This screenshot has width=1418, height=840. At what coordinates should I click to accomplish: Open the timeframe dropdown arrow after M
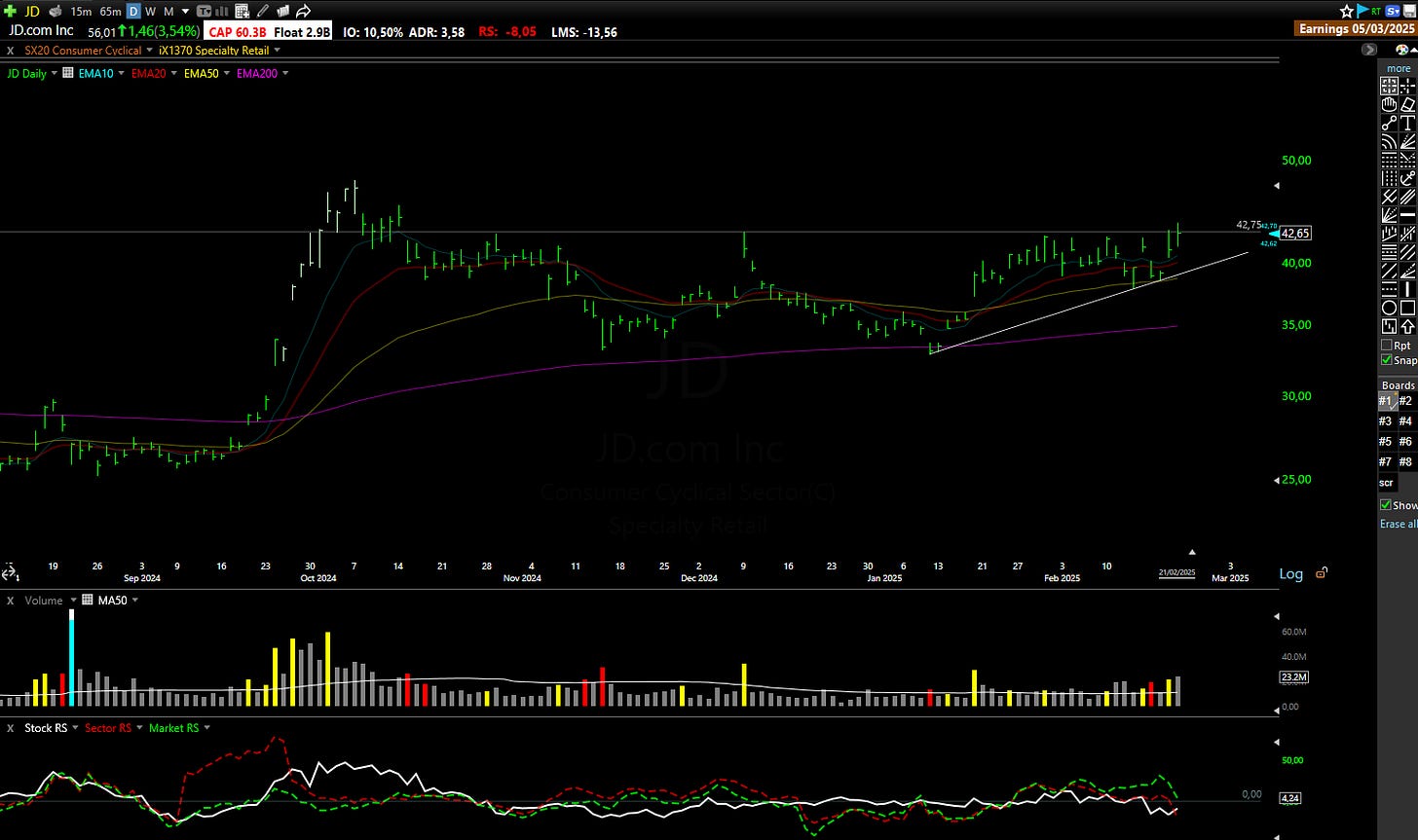point(186,11)
